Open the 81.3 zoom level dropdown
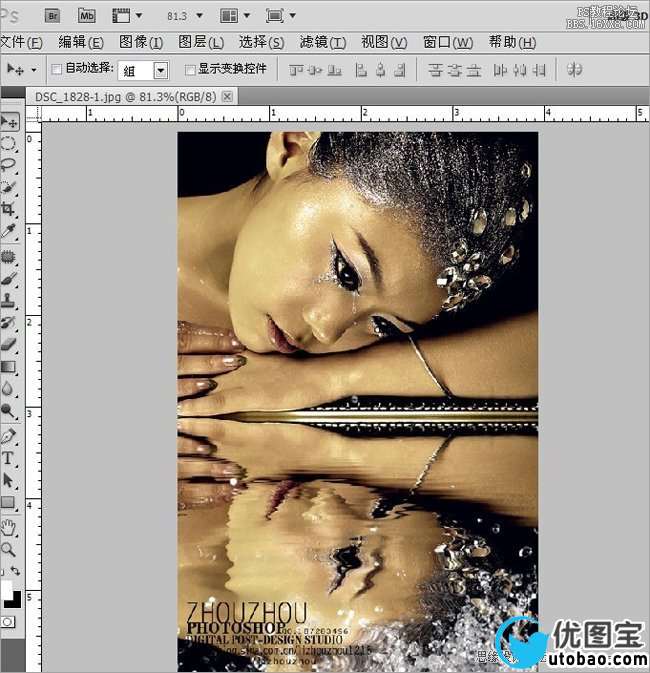 coord(199,15)
